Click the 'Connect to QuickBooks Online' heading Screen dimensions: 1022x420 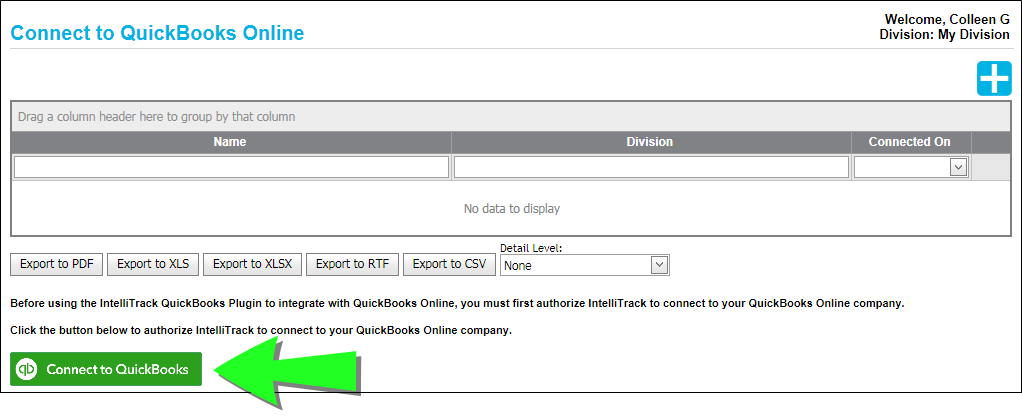[158, 33]
